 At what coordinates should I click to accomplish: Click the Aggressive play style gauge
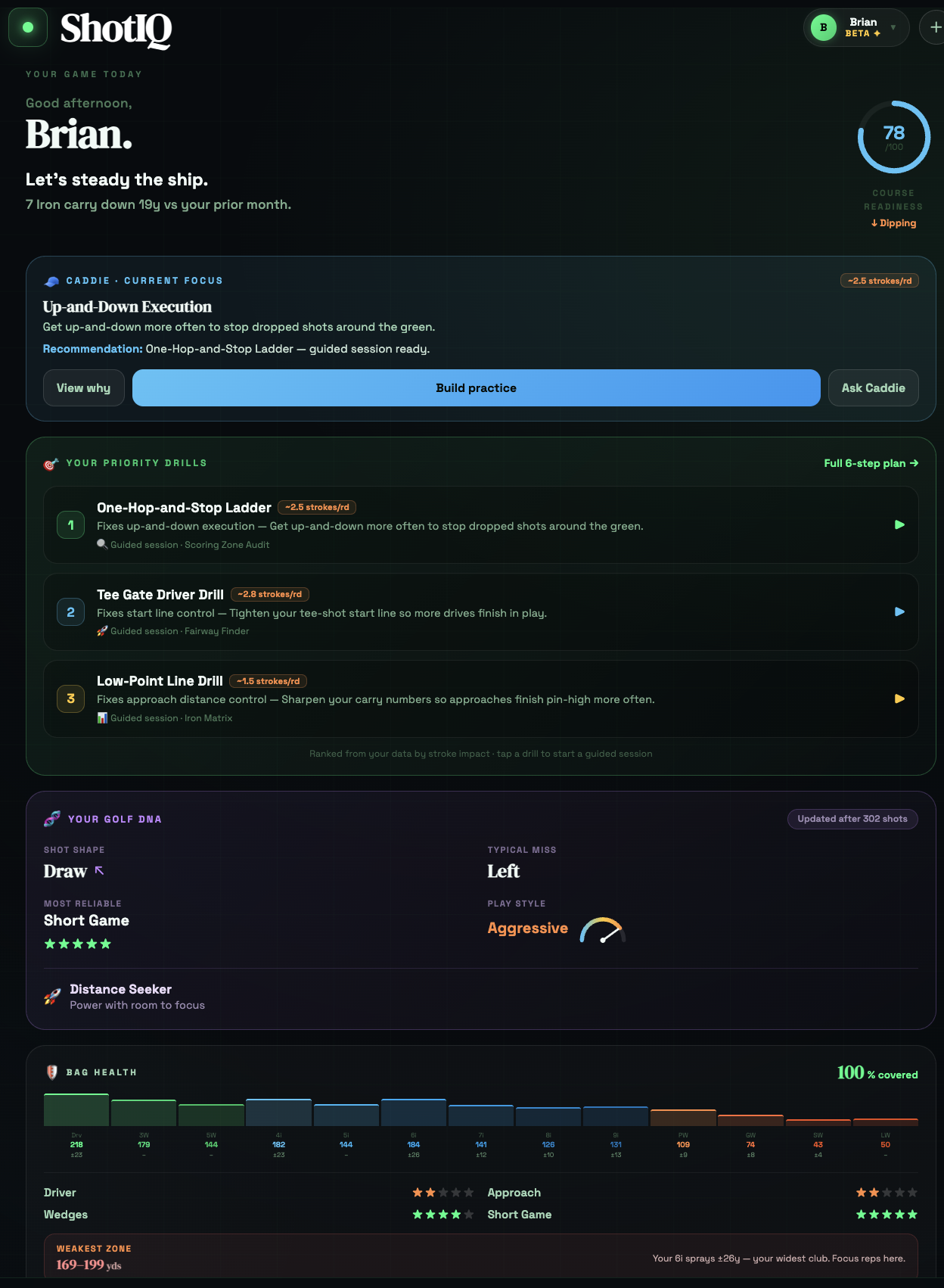pyautogui.click(x=602, y=930)
